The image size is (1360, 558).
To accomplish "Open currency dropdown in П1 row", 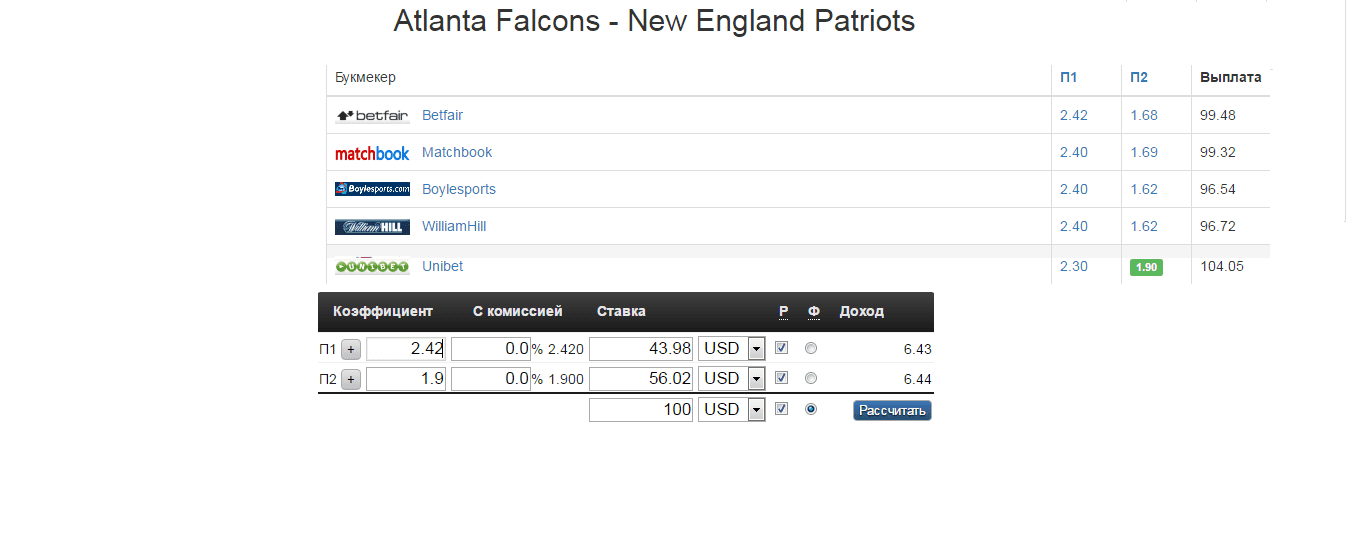I will coord(732,348).
